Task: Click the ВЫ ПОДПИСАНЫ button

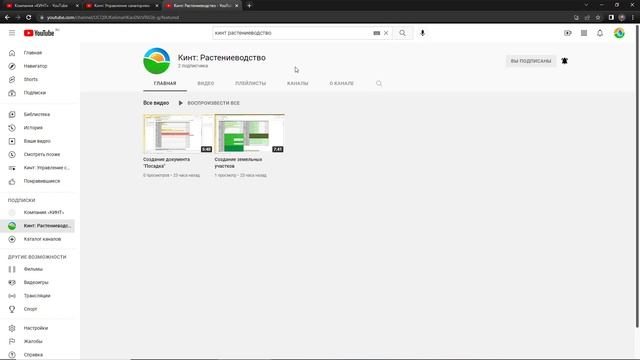Action: 531,61
